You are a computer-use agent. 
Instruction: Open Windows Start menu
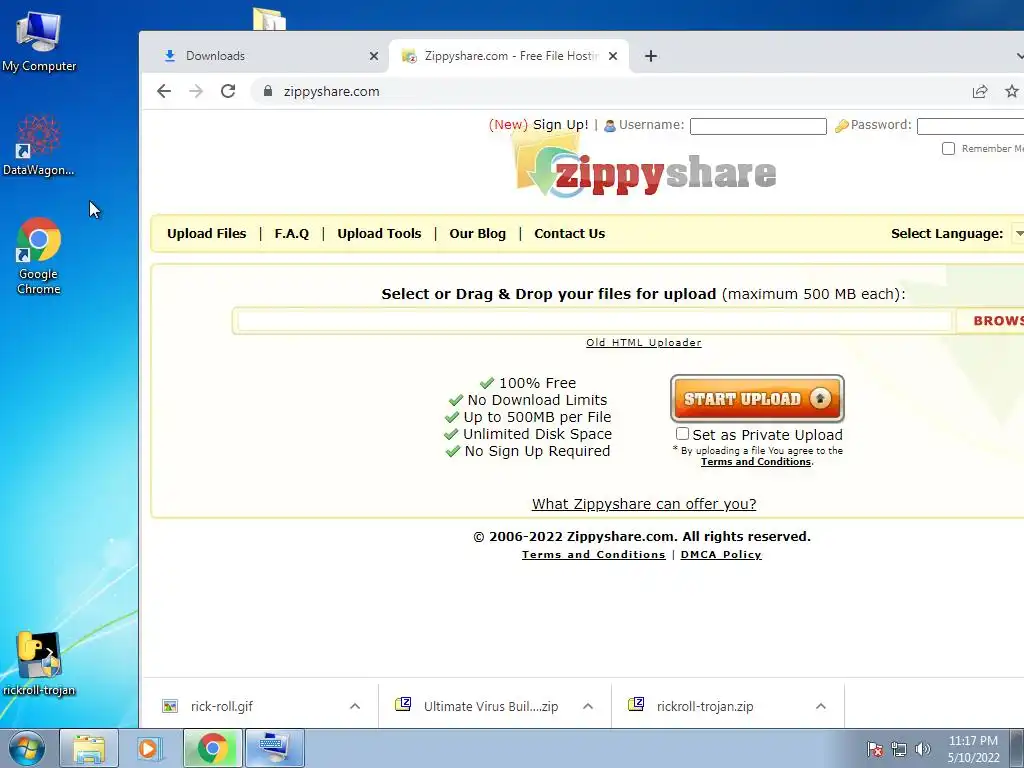point(27,748)
